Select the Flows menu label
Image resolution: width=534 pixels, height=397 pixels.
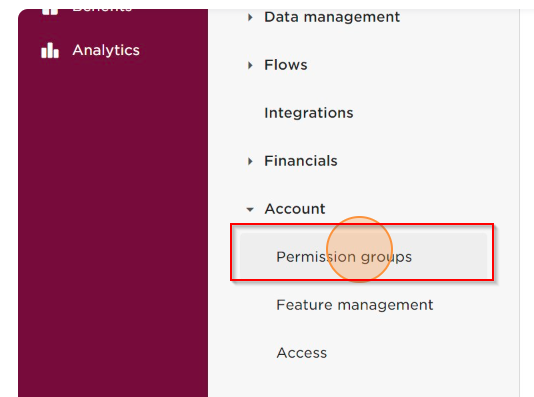tap(286, 65)
